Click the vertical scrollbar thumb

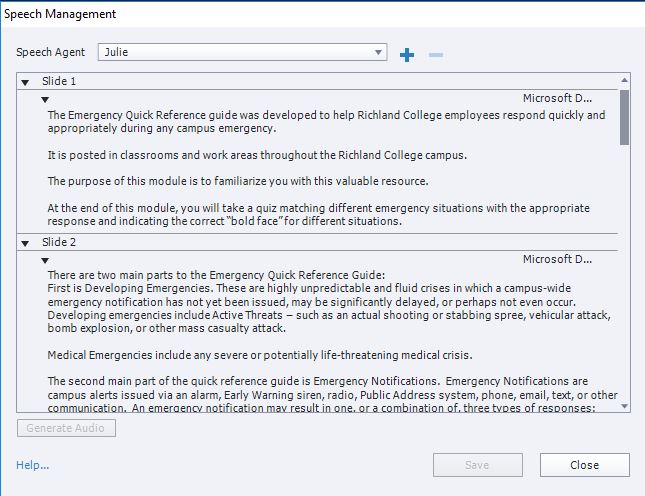624,117
